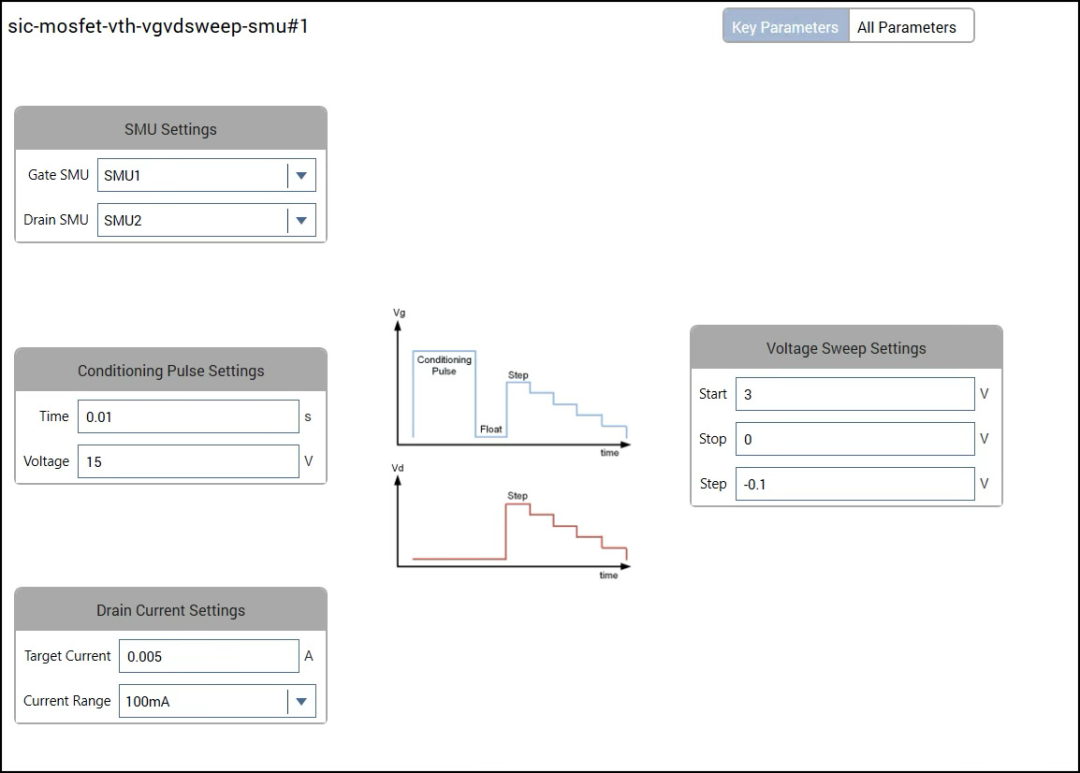Select the conditioning pulse Voltage field

[188, 462]
